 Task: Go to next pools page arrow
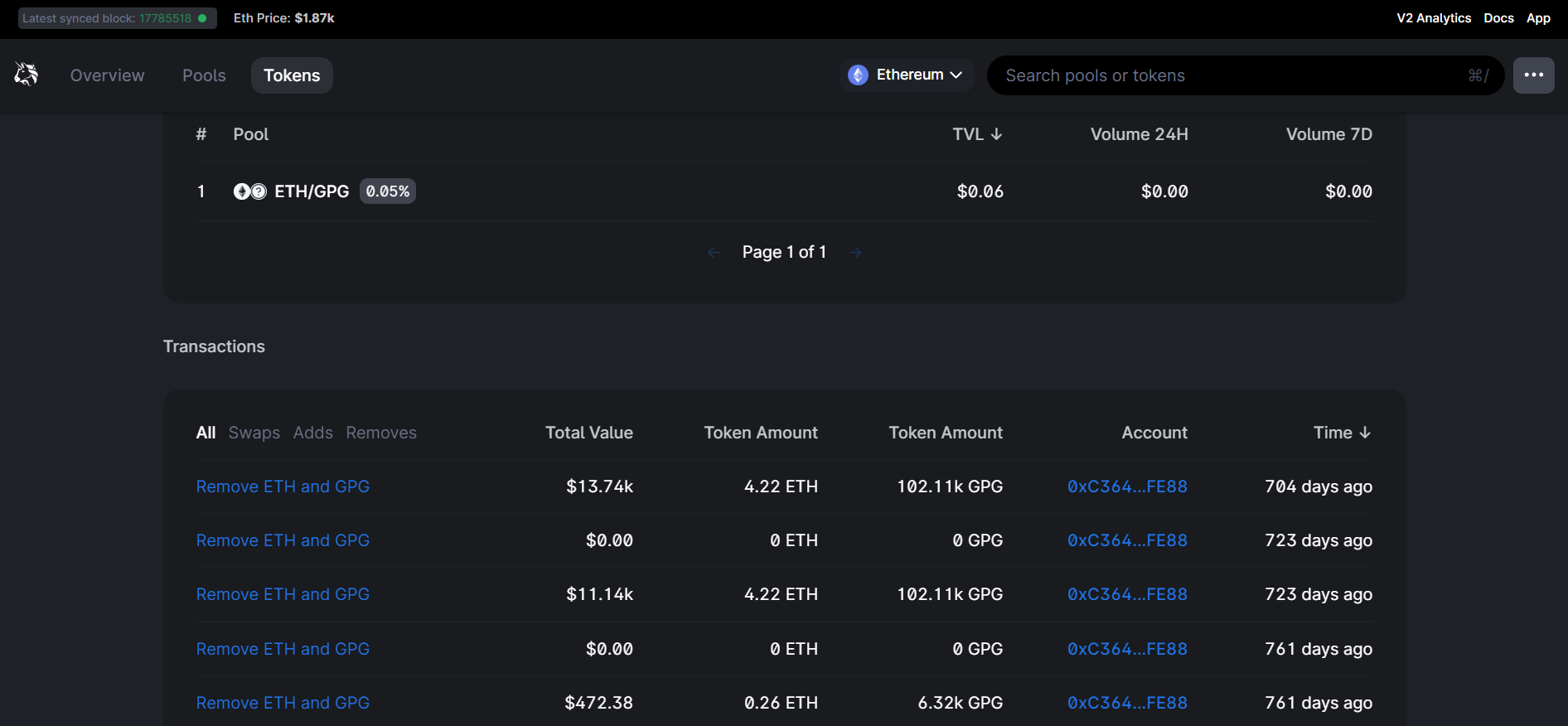[x=855, y=253]
